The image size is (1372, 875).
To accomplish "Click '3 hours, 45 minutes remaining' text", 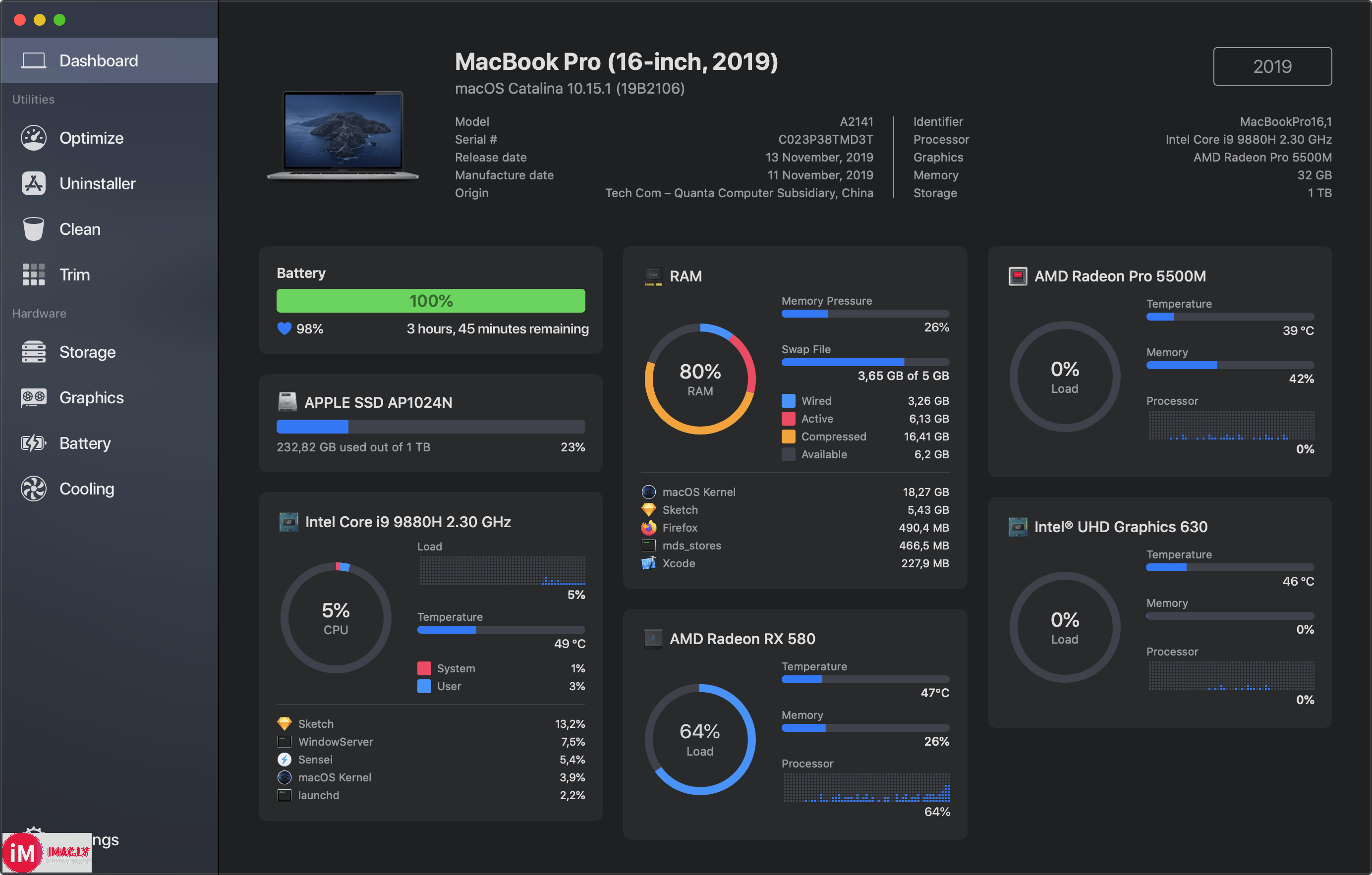I will click(x=498, y=328).
